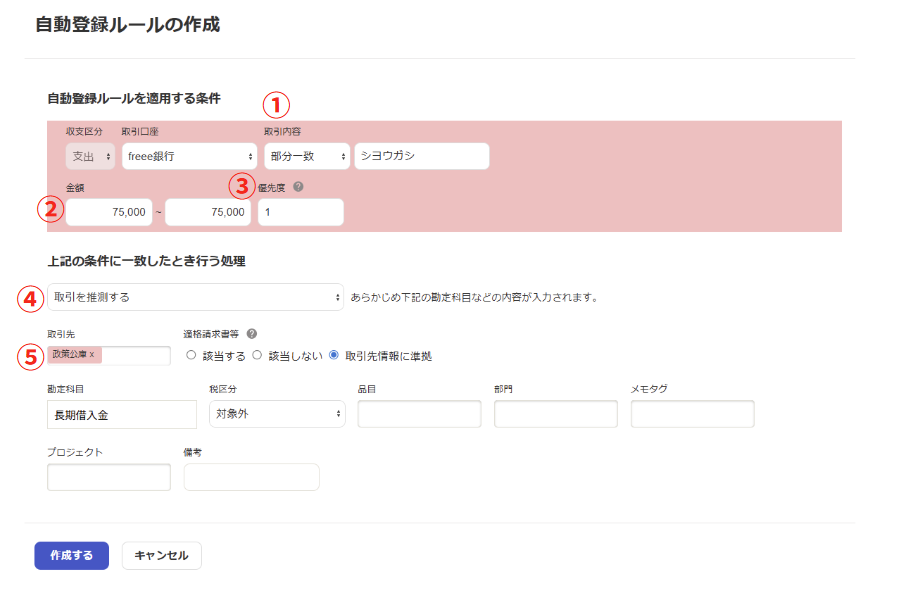Open the 取引を推測する action dropdown
913x590 pixels.
[x=195, y=297]
